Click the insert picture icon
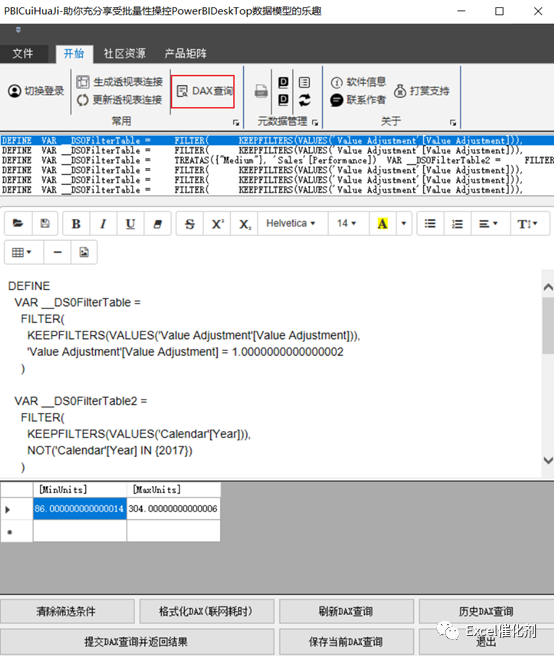This screenshot has width=554, height=656. [x=84, y=252]
